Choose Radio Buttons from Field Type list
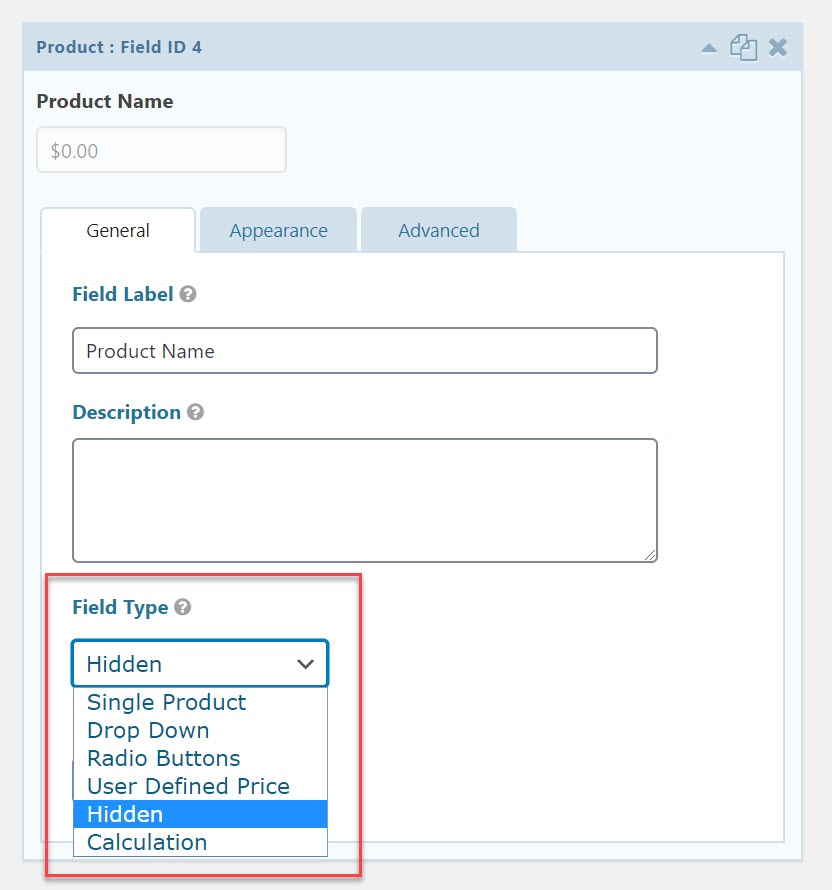Screen dimensions: 832x890 point(200,758)
